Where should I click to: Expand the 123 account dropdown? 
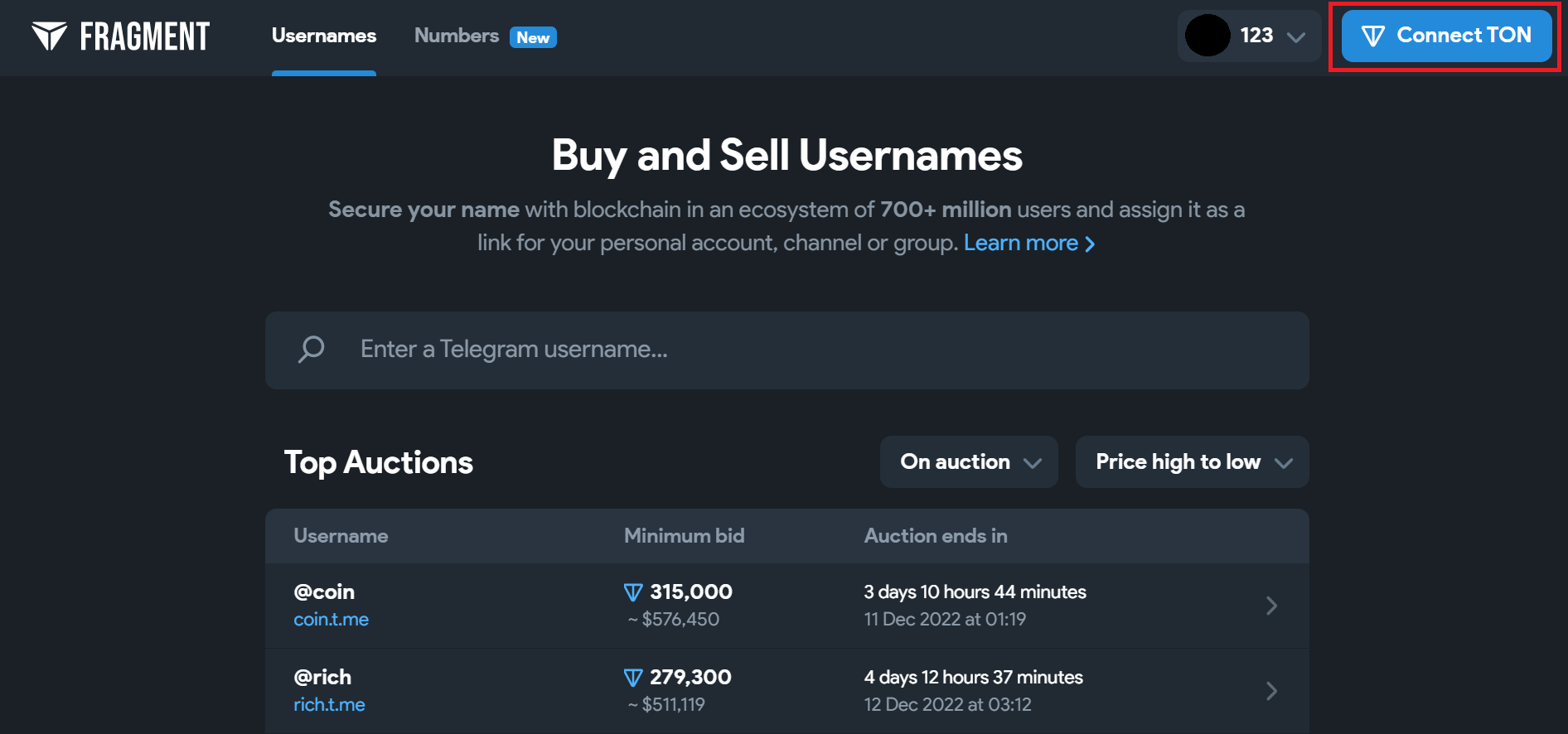1296,36
